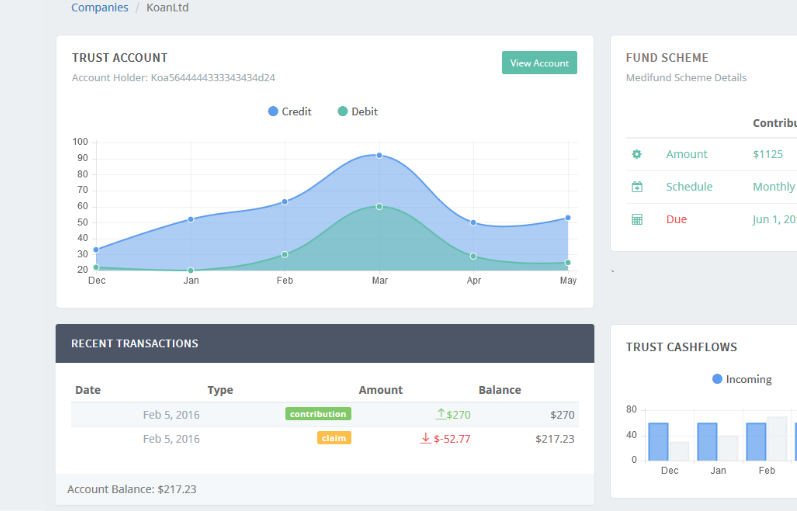
Task: Click the green up arrow next to $270
Action: click(440, 414)
